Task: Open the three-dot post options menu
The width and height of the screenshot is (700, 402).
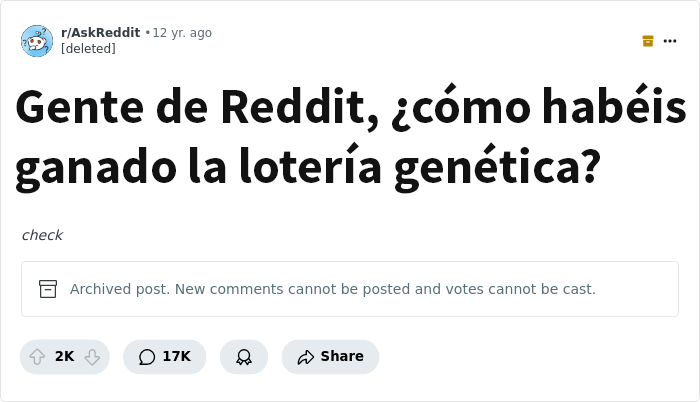Action: coord(670,41)
